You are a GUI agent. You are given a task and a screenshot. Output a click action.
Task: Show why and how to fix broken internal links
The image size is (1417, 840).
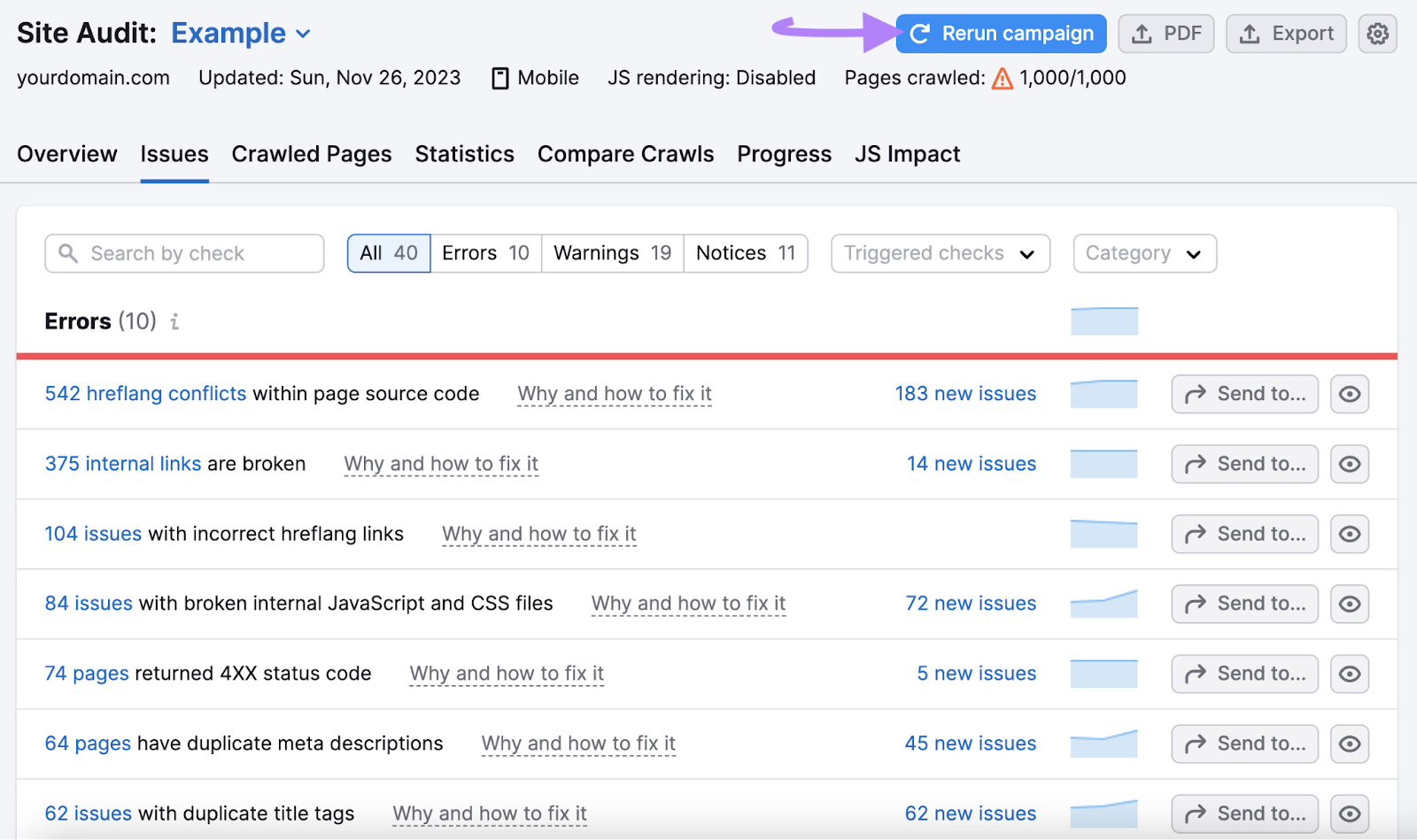pos(441,464)
